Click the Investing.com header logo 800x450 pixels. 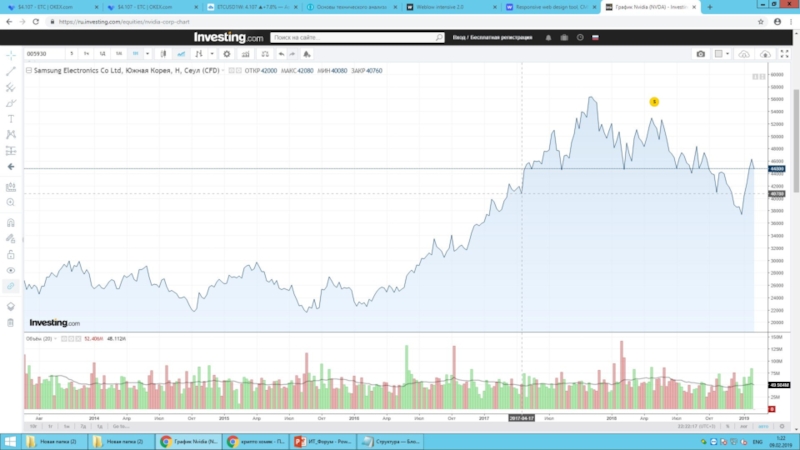(x=228, y=37)
